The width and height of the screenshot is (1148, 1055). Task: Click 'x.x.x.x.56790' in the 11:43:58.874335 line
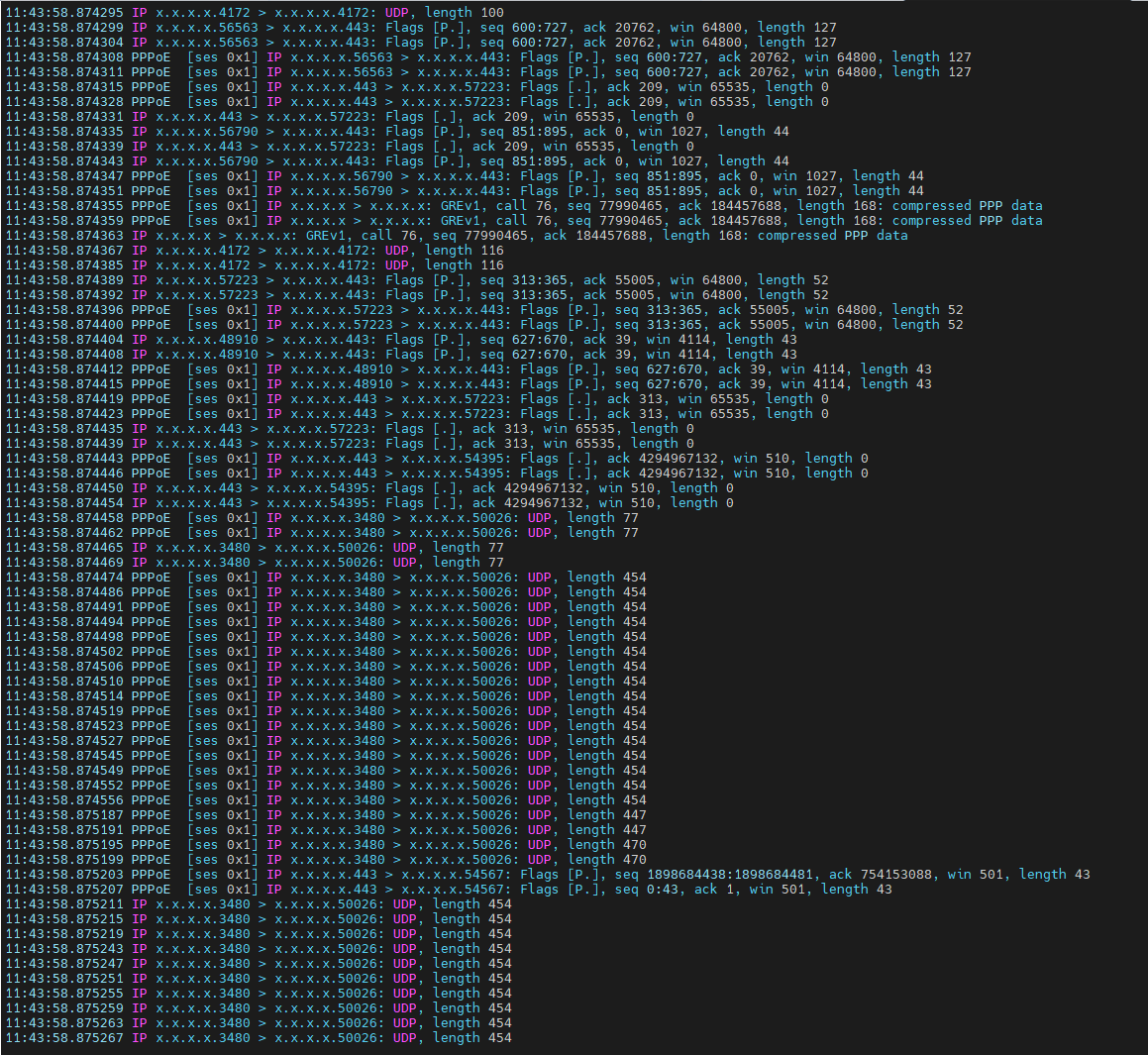[207, 132]
